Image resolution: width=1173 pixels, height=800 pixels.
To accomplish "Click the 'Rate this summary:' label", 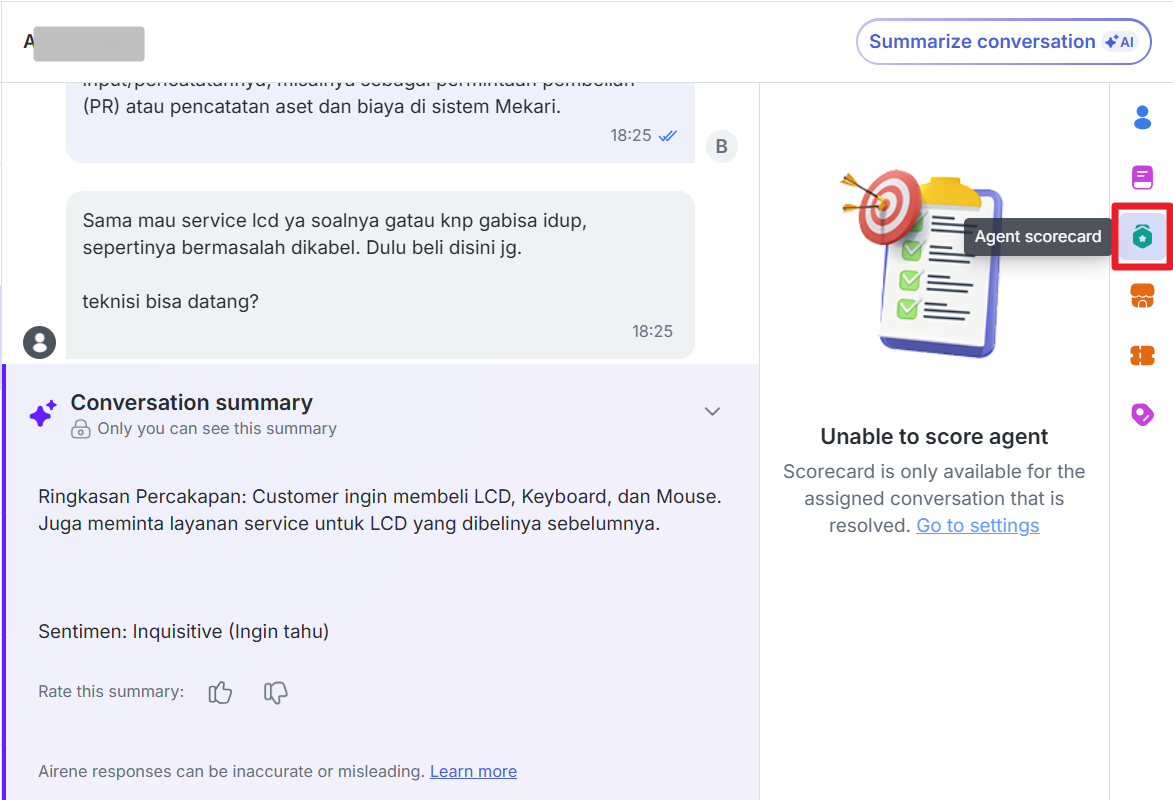I will tap(111, 691).
